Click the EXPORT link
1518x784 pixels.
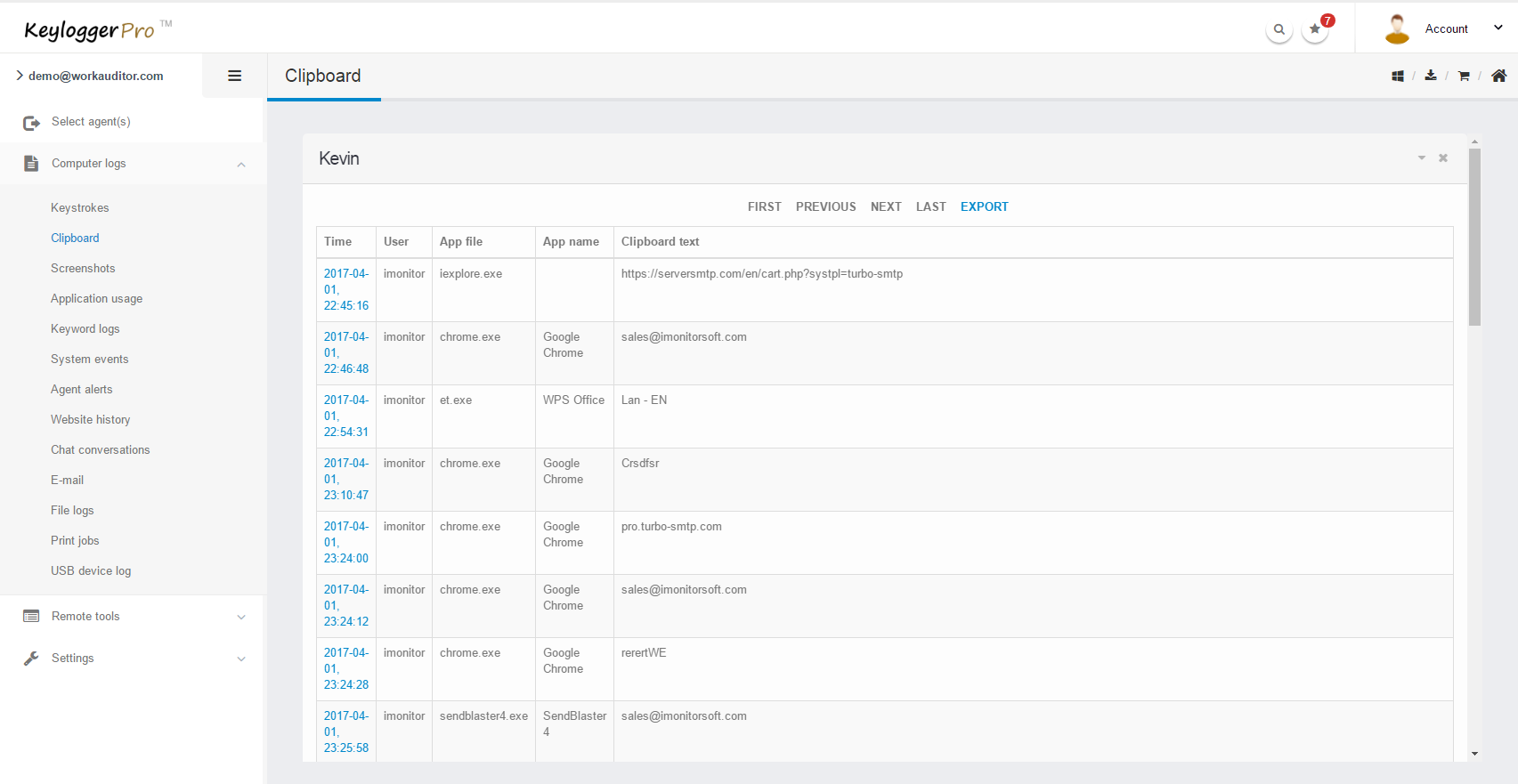[x=984, y=206]
